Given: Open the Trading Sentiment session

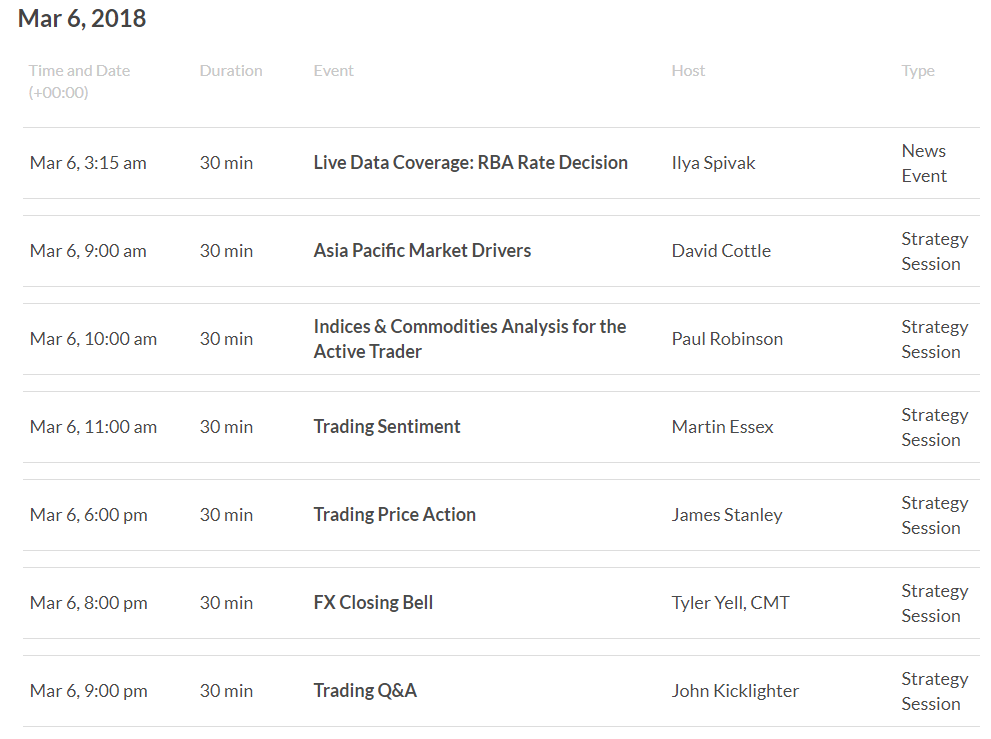Looking at the screenshot, I should pos(387,427).
